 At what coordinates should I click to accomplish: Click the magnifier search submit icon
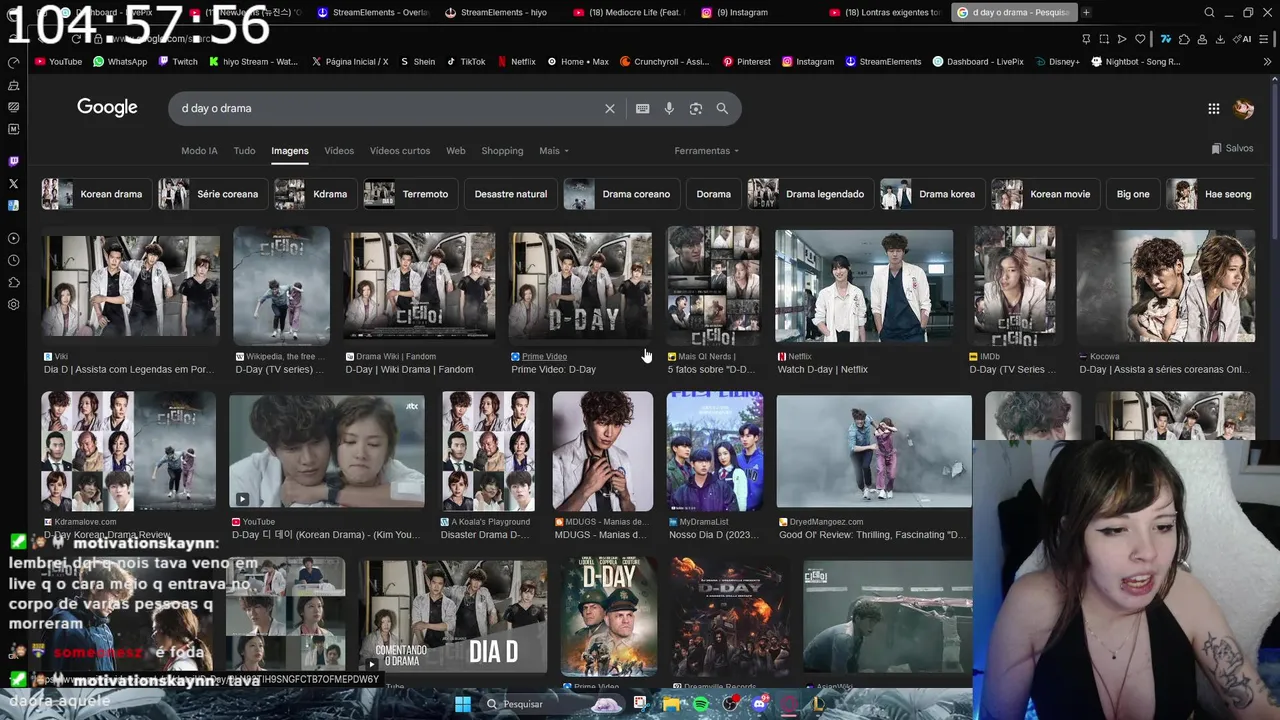click(722, 108)
